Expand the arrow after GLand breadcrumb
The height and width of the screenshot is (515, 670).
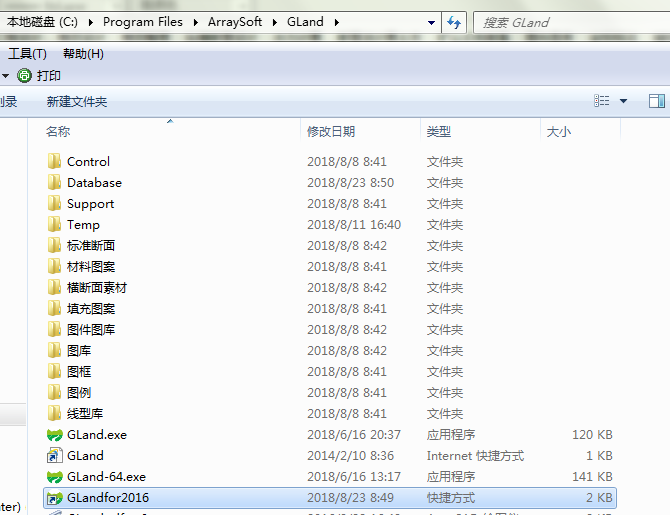[337, 22]
